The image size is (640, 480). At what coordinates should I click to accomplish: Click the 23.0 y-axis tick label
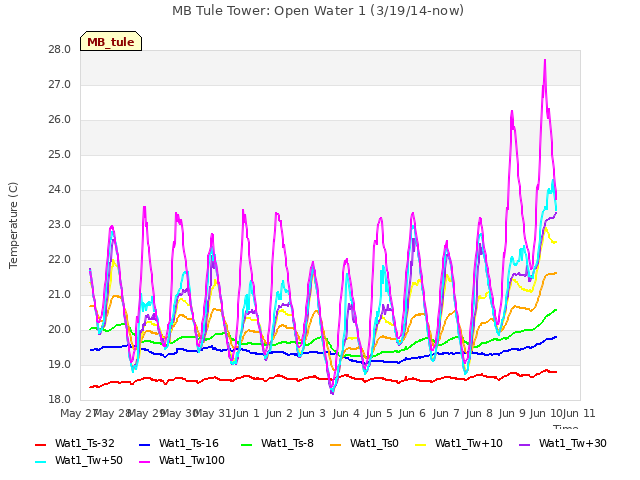coord(60,225)
